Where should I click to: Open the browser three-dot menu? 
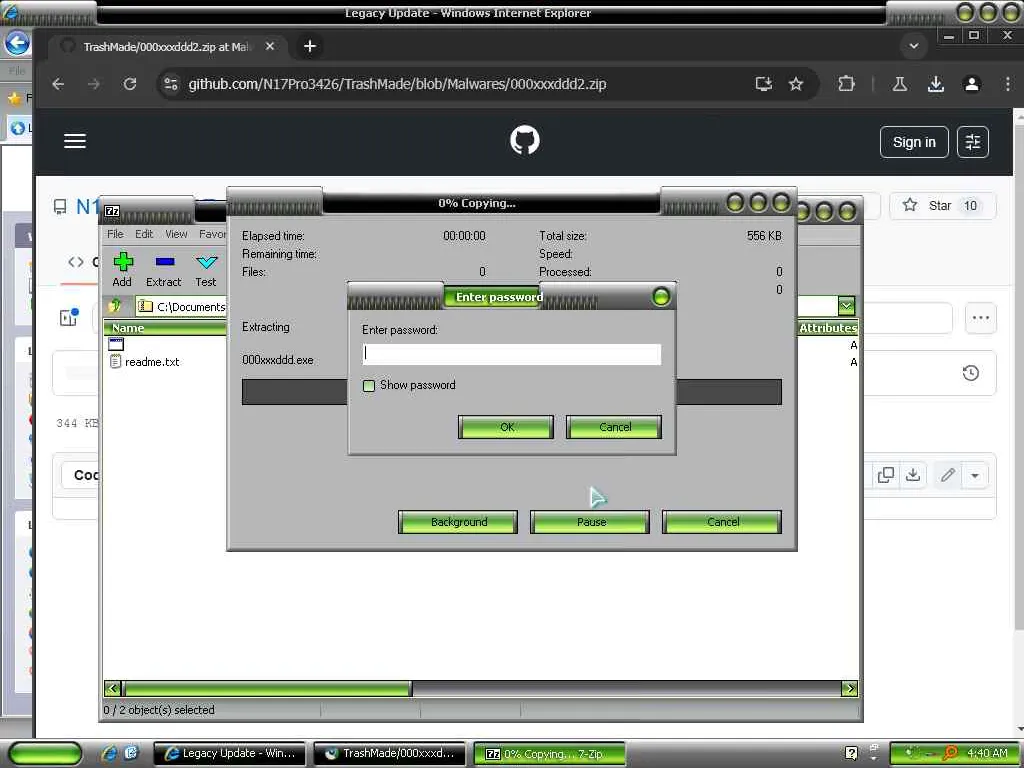1008,84
